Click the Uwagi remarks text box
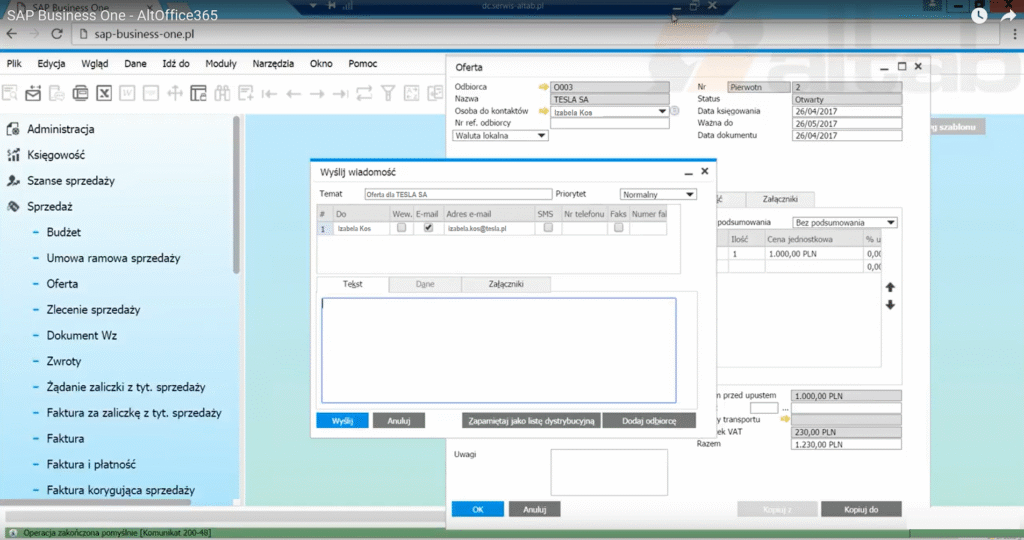 (x=609, y=472)
